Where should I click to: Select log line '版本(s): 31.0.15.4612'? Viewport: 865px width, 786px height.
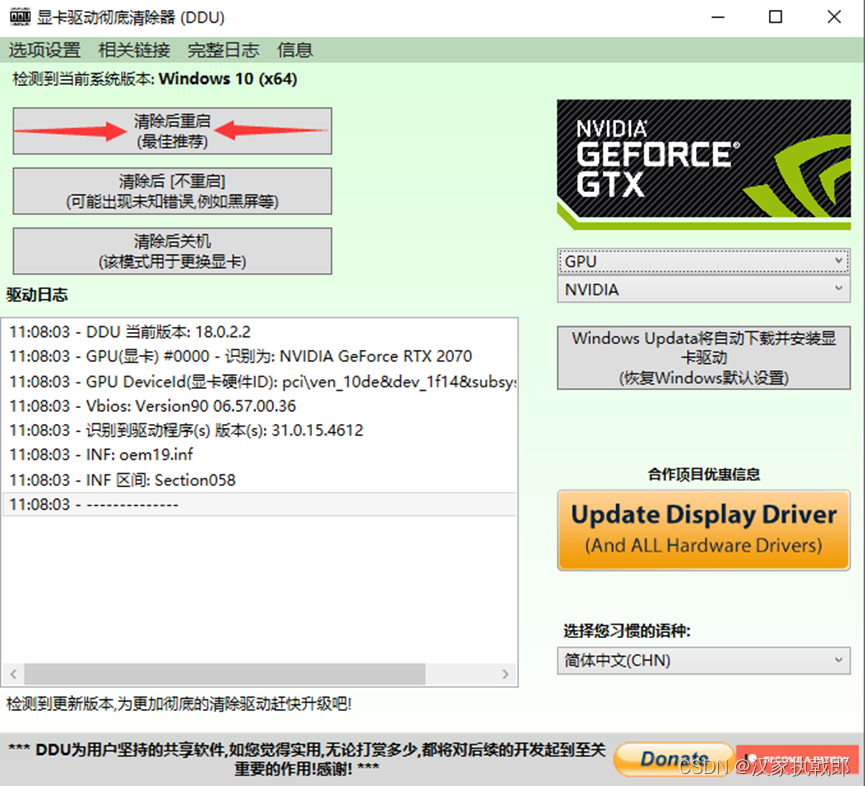click(x=259, y=430)
